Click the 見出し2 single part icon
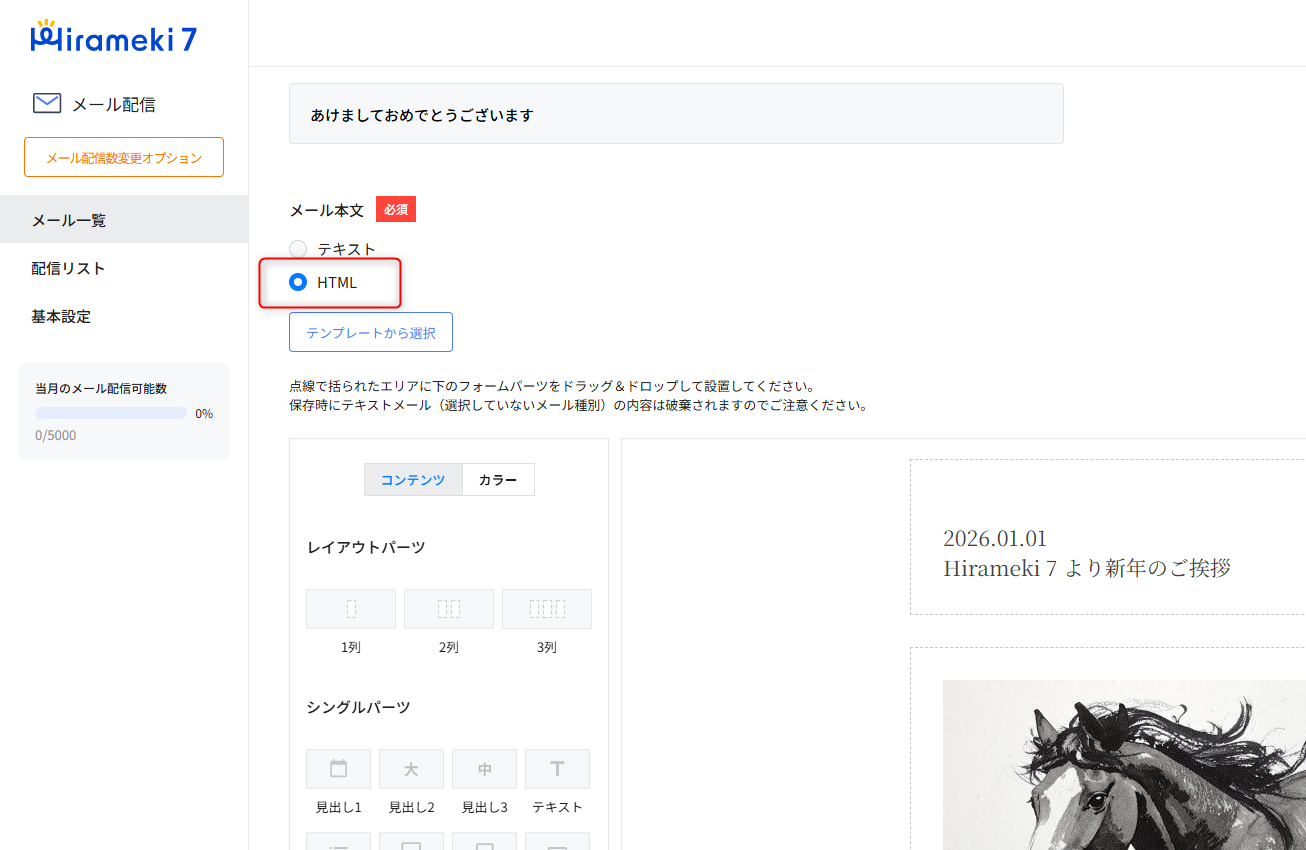The image size is (1306, 850). [411, 769]
